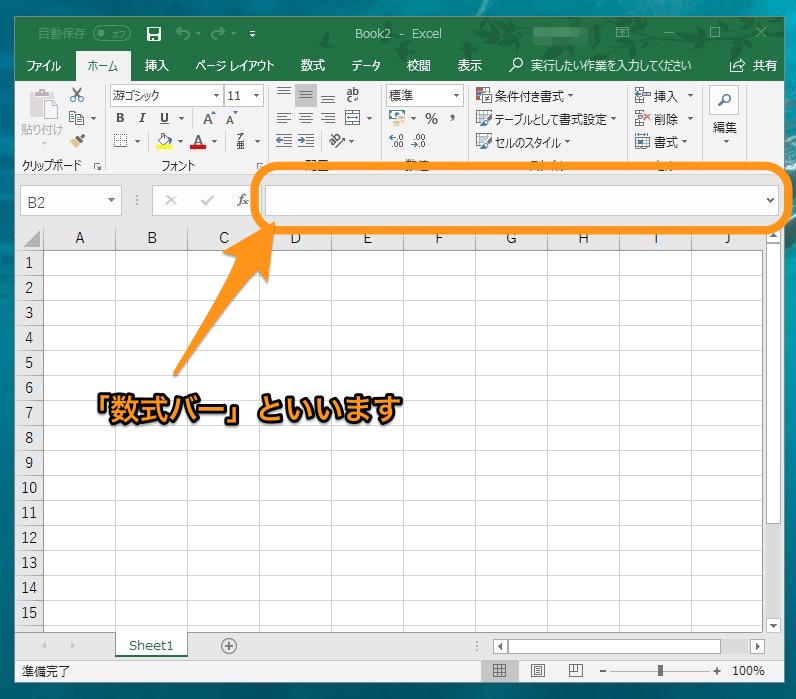Align text left
796x699 pixels.
pyautogui.click(x=284, y=118)
